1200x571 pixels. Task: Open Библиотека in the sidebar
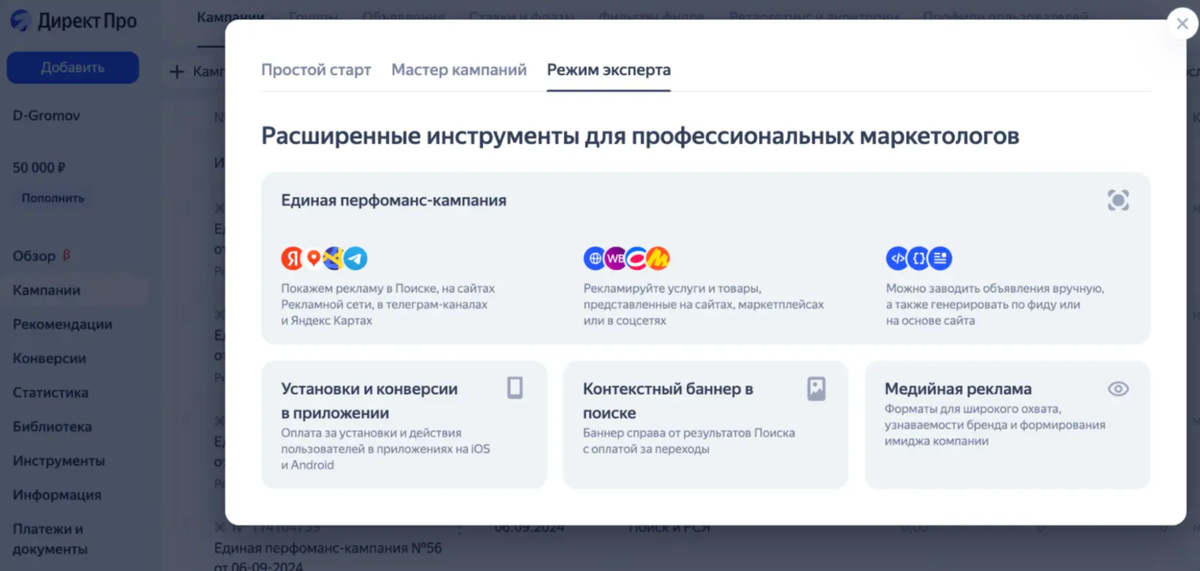click(x=52, y=426)
